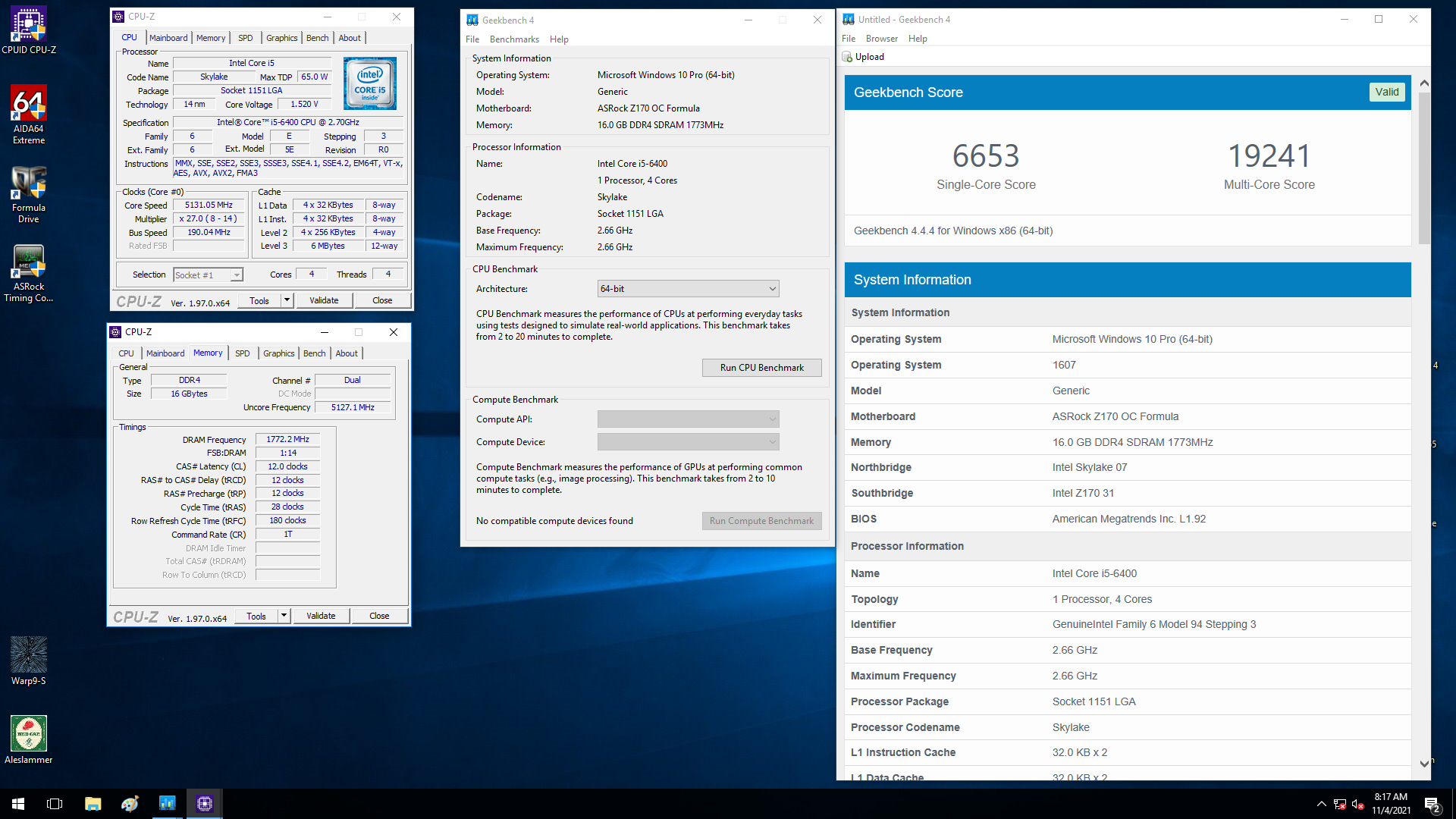Open Benchmarks menu in Geekbench 4
This screenshot has height=819, width=1456.
[514, 39]
